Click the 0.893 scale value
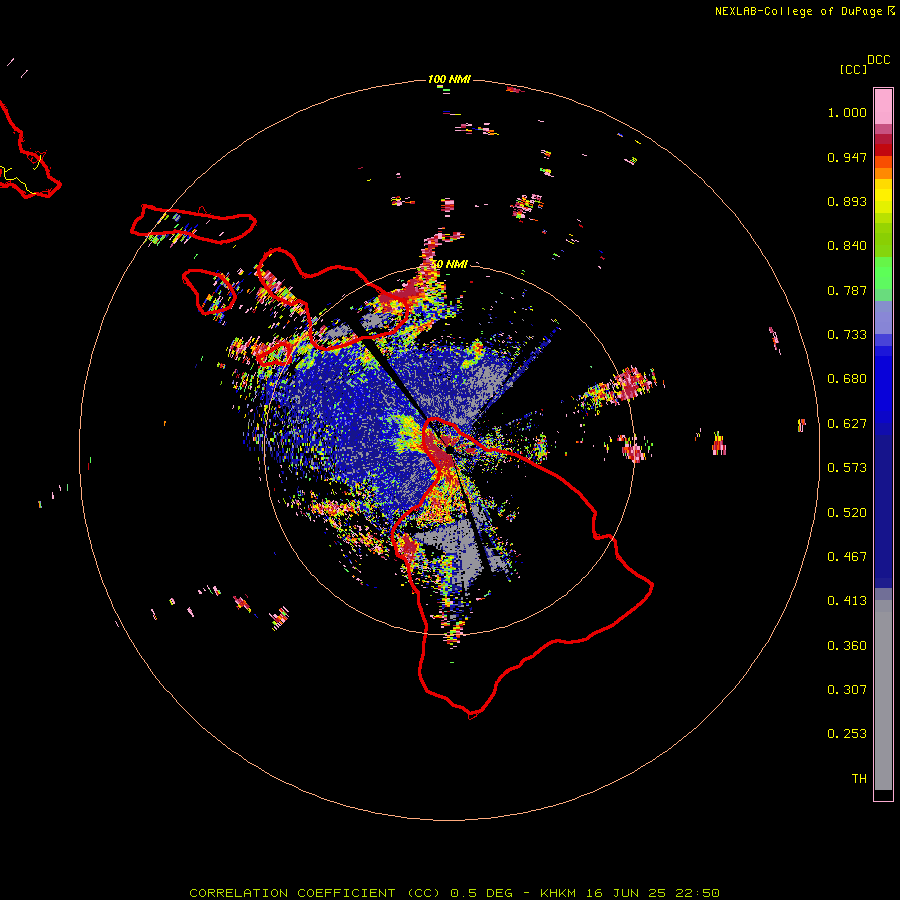This screenshot has width=900, height=900. pos(847,201)
